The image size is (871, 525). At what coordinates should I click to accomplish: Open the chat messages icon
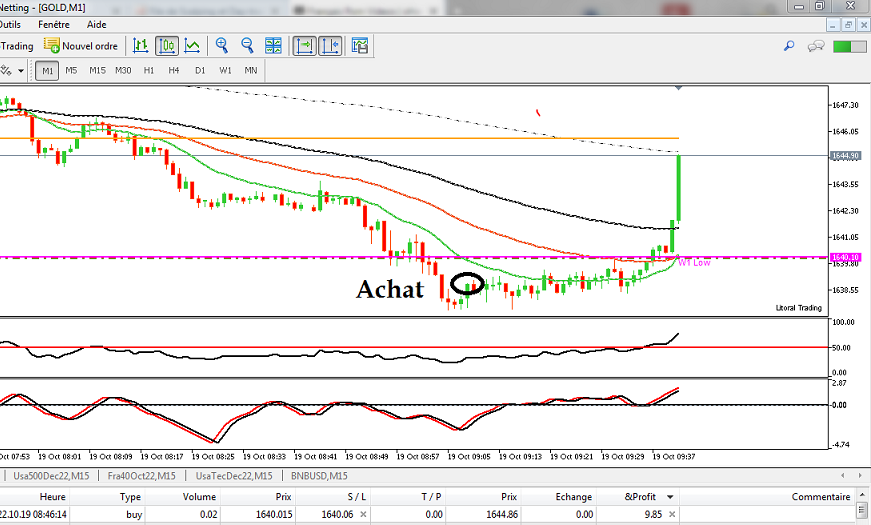pos(815,46)
